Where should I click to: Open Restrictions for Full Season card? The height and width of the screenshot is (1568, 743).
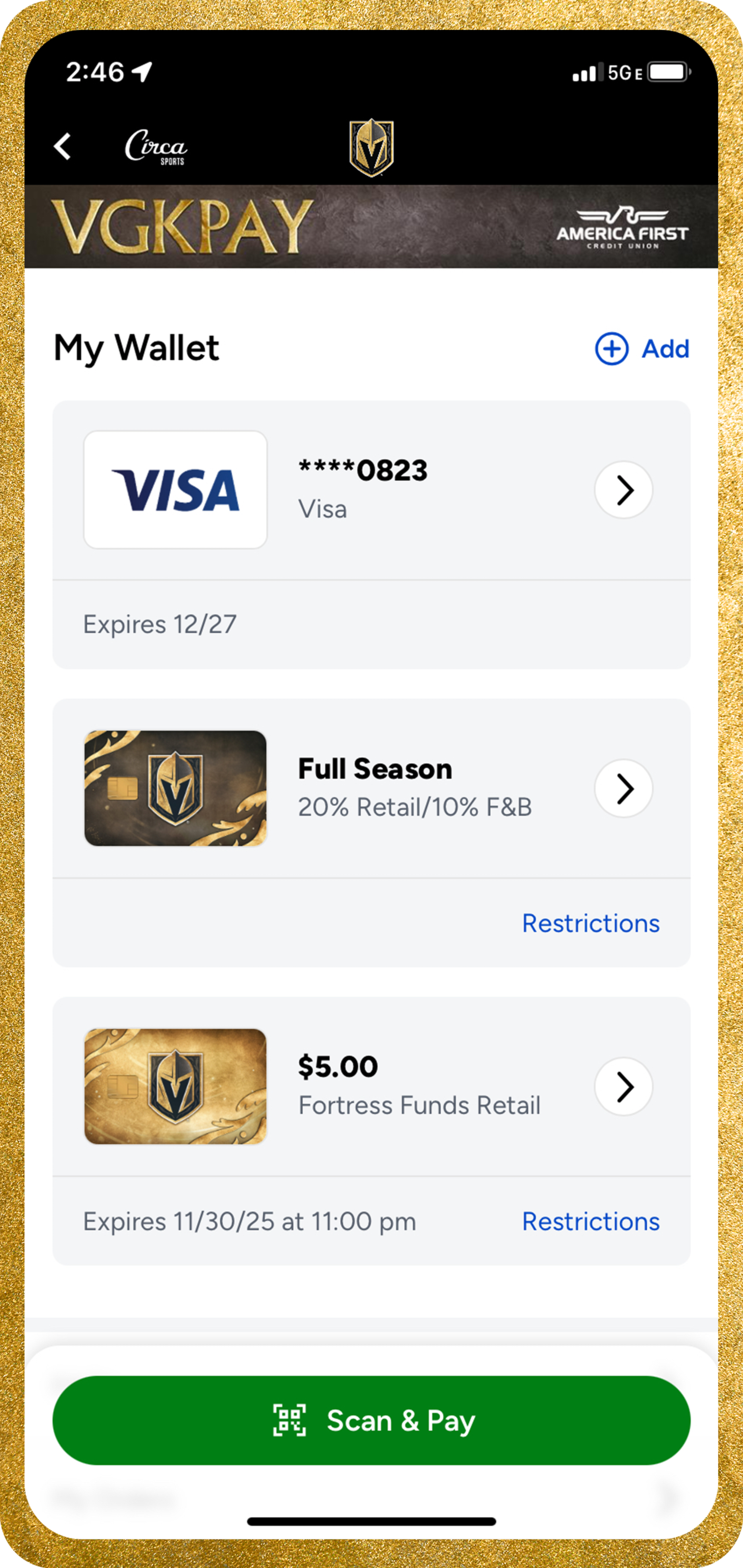click(x=590, y=923)
